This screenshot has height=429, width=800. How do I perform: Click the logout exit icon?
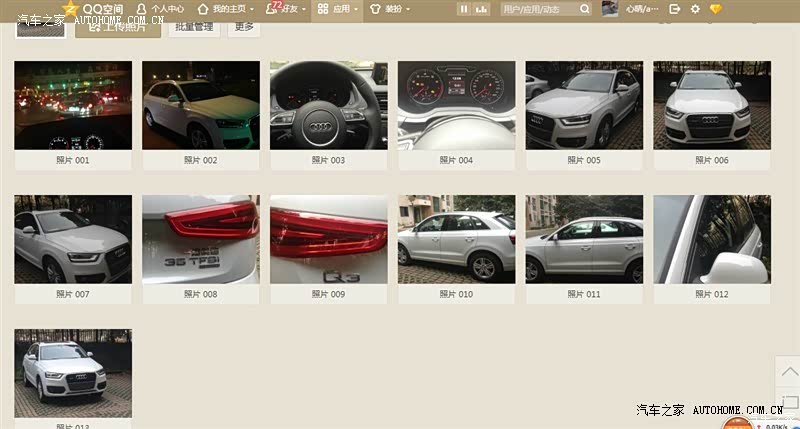pyautogui.click(x=675, y=9)
